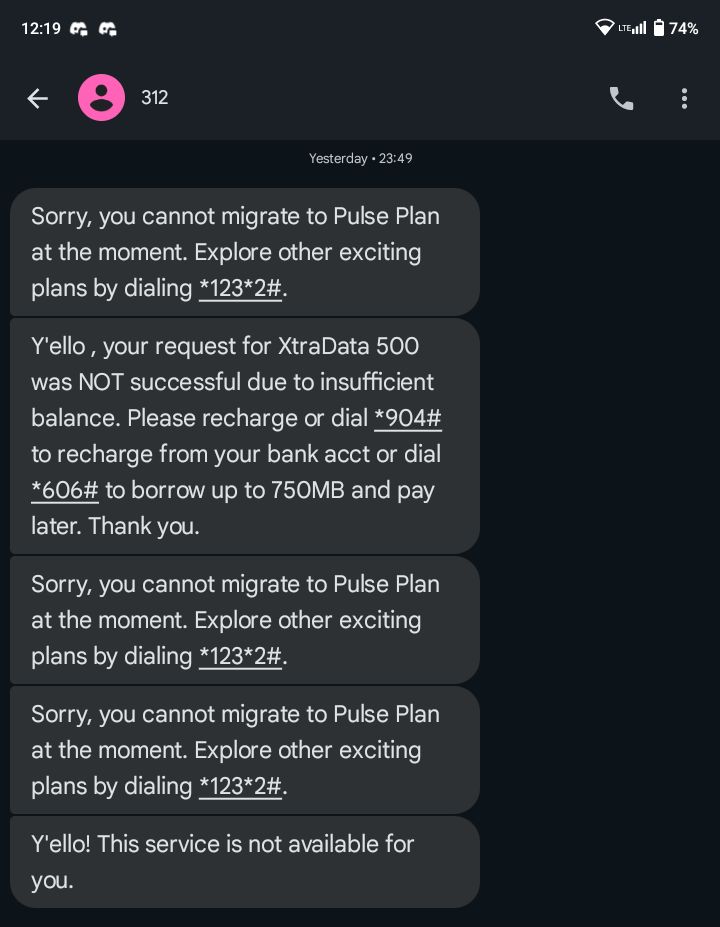Tap *123*2# in the third message
This screenshot has width=720, height=927.
[240, 656]
